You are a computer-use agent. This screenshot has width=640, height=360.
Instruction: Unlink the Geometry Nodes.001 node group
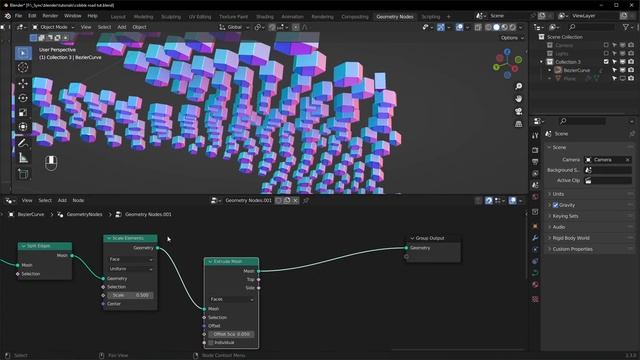click(295, 200)
